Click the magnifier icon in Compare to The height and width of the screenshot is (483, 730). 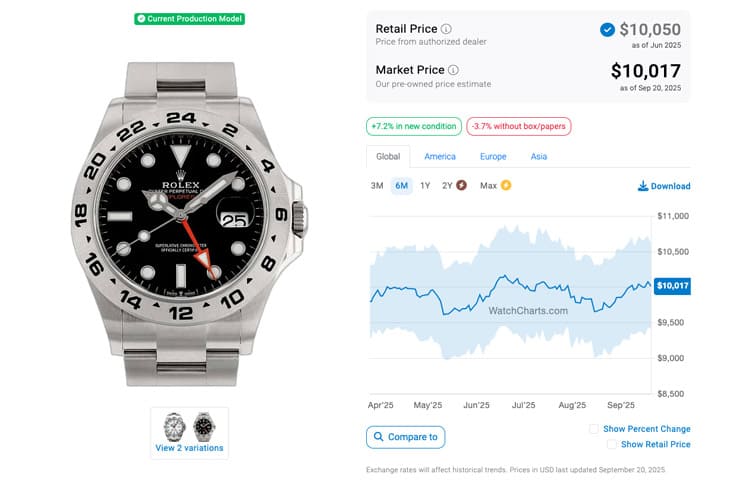click(378, 437)
